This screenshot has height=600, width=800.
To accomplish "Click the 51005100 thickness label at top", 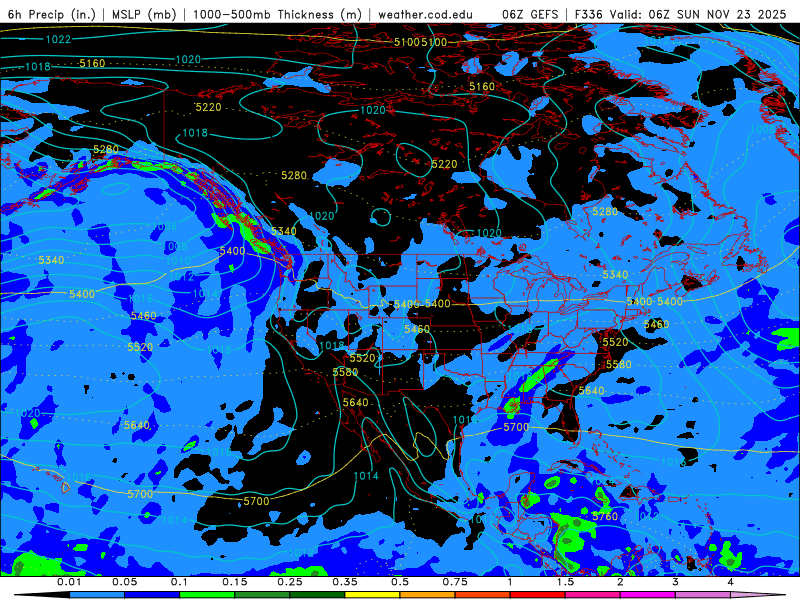I will [420, 42].
